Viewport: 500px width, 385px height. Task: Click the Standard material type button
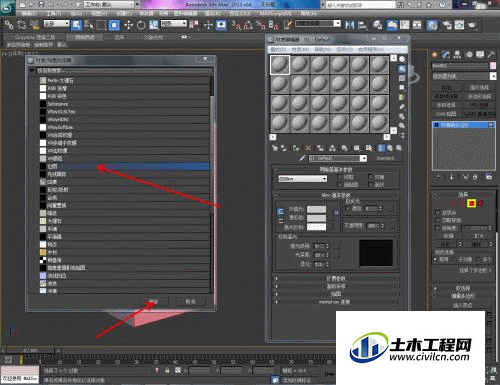(386, 158)
